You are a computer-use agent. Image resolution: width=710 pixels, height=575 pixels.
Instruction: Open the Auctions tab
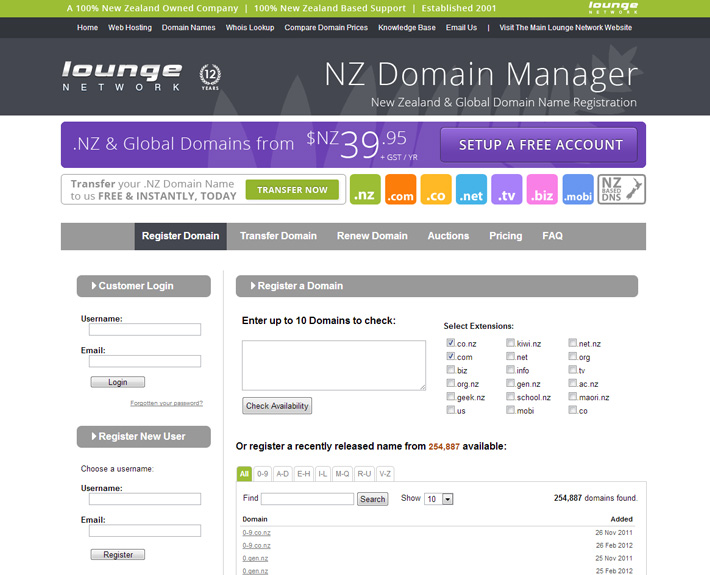pos(448,236)
